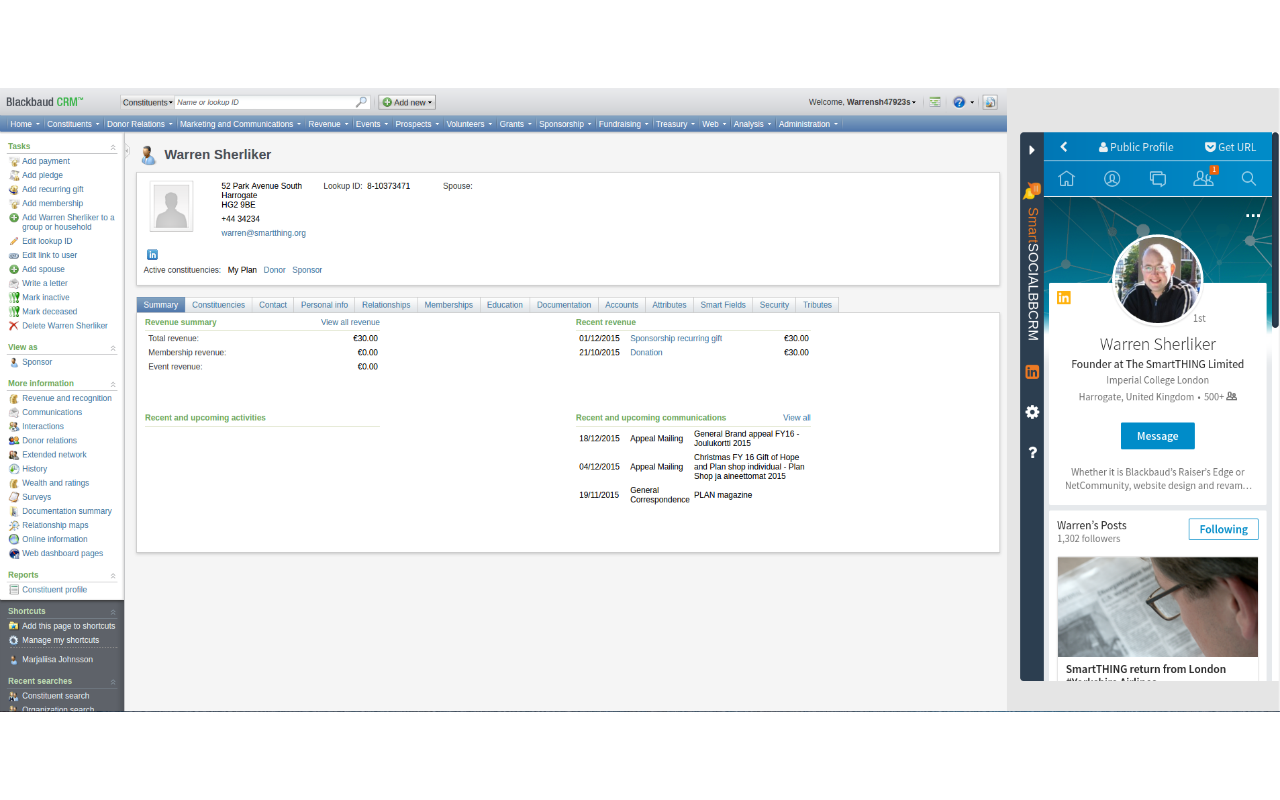Click the LinkedIn icon on constituent record
The height and width of the screenshot is (800, 1280).
point(152,255)
